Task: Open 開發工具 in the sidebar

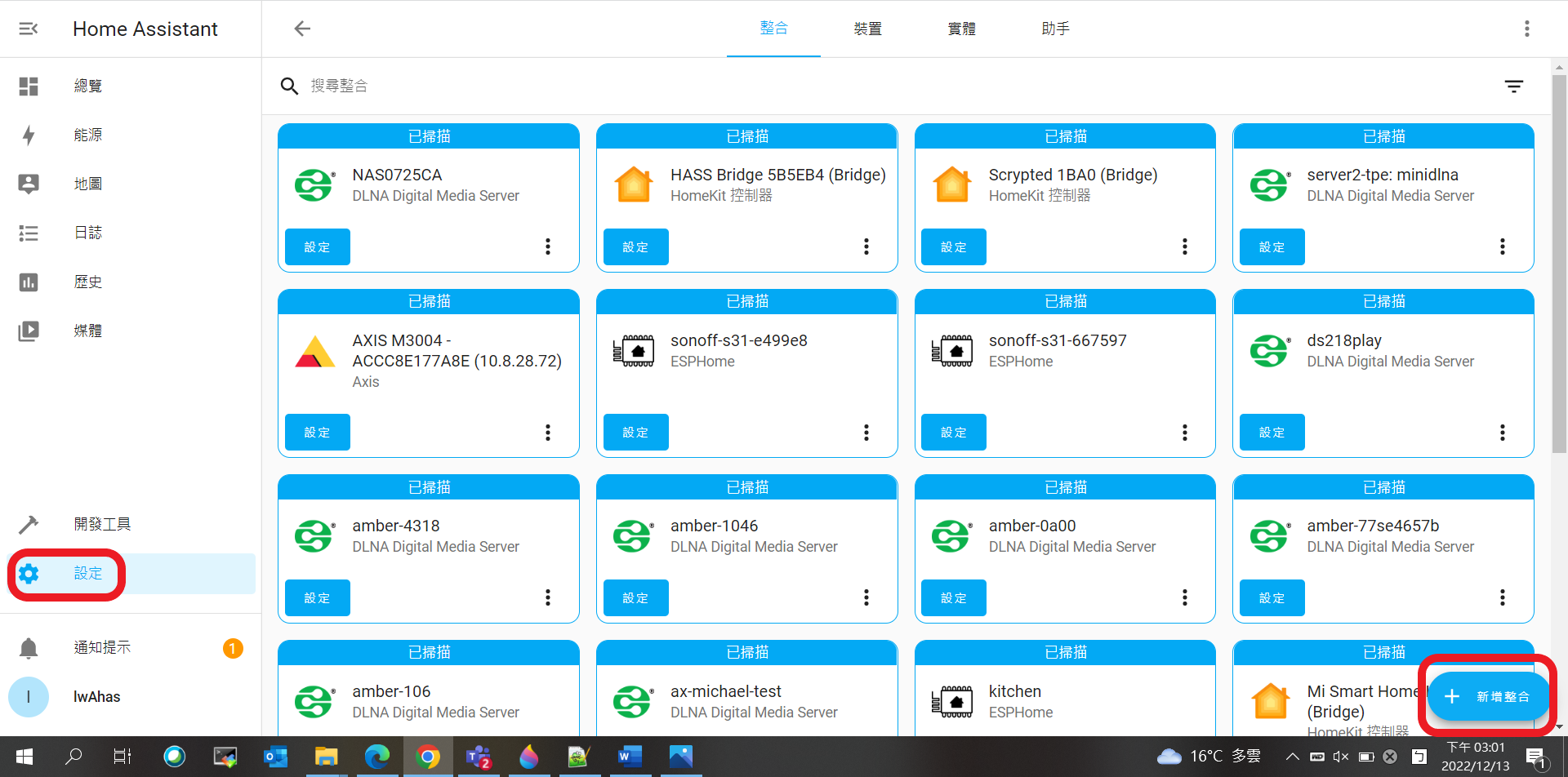Action: point(131,524)
